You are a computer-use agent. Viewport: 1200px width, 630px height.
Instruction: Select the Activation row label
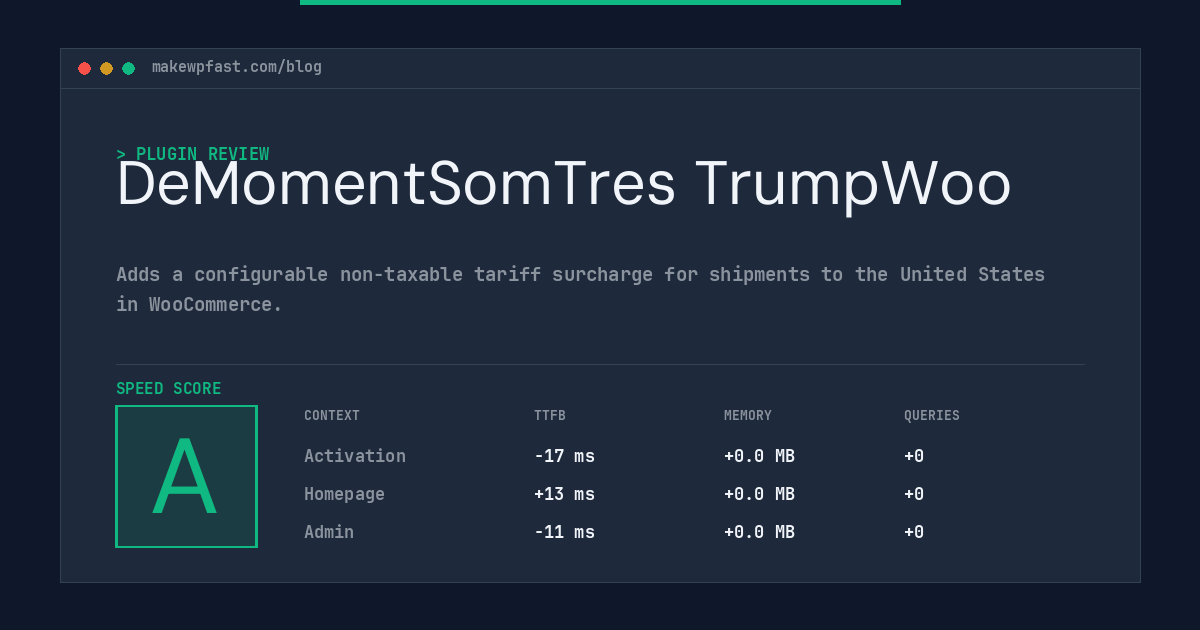[x=355, y=456]
